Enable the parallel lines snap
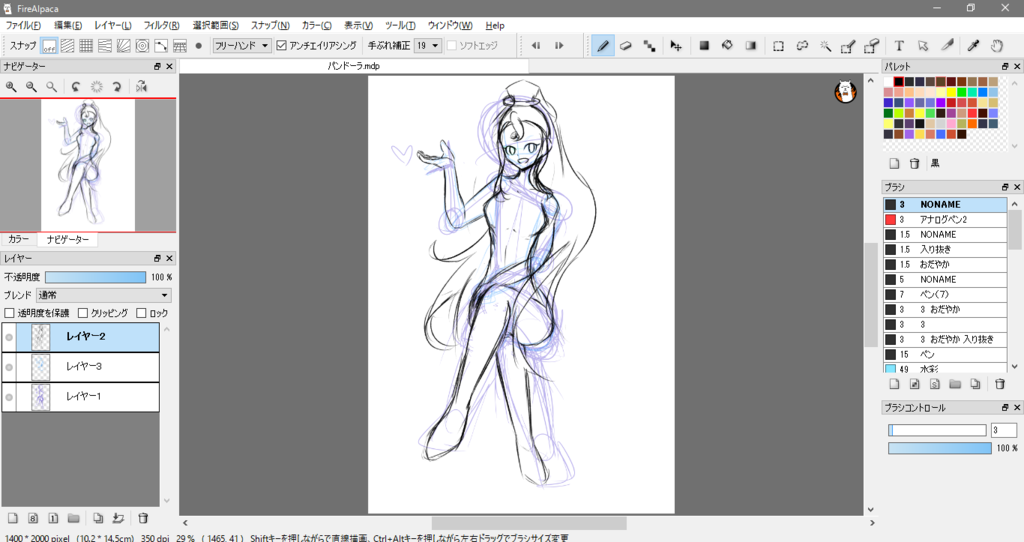Screen dimensions: 1024x542 click(x=67, y=46)
